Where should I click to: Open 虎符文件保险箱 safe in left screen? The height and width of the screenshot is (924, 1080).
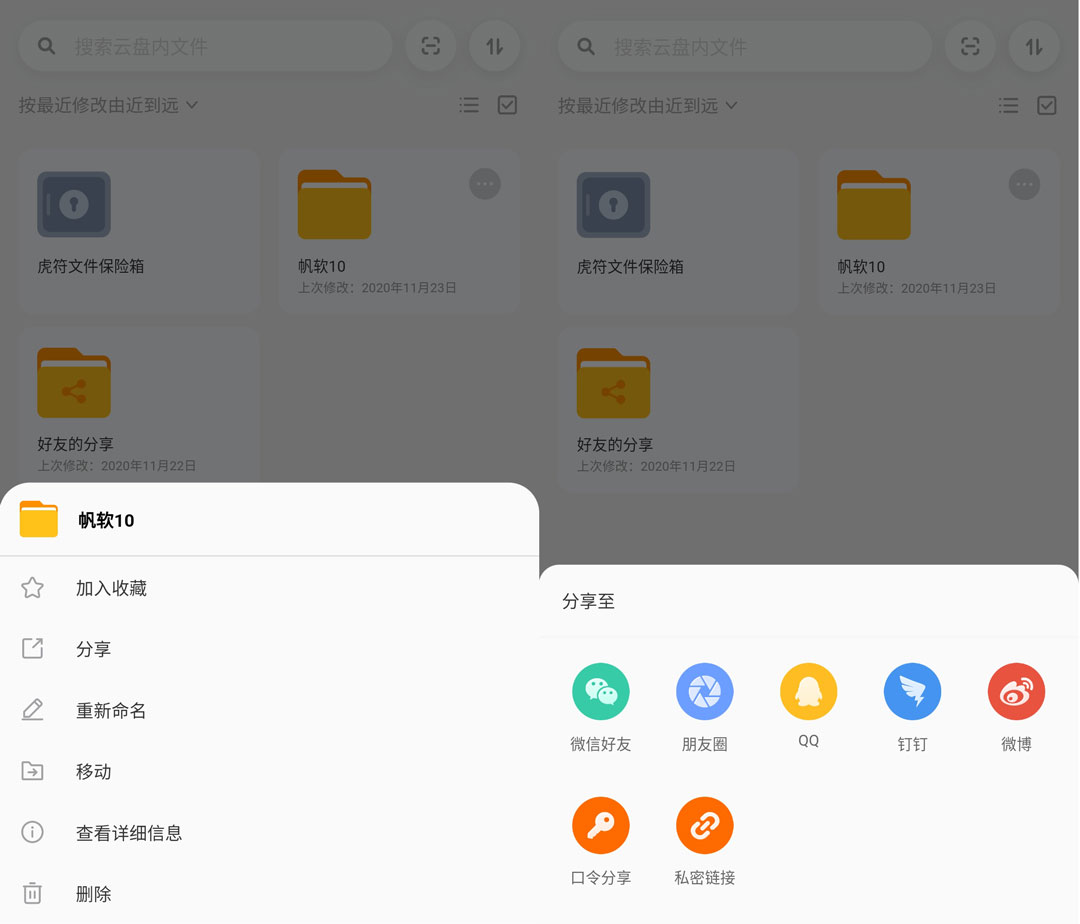139,232
